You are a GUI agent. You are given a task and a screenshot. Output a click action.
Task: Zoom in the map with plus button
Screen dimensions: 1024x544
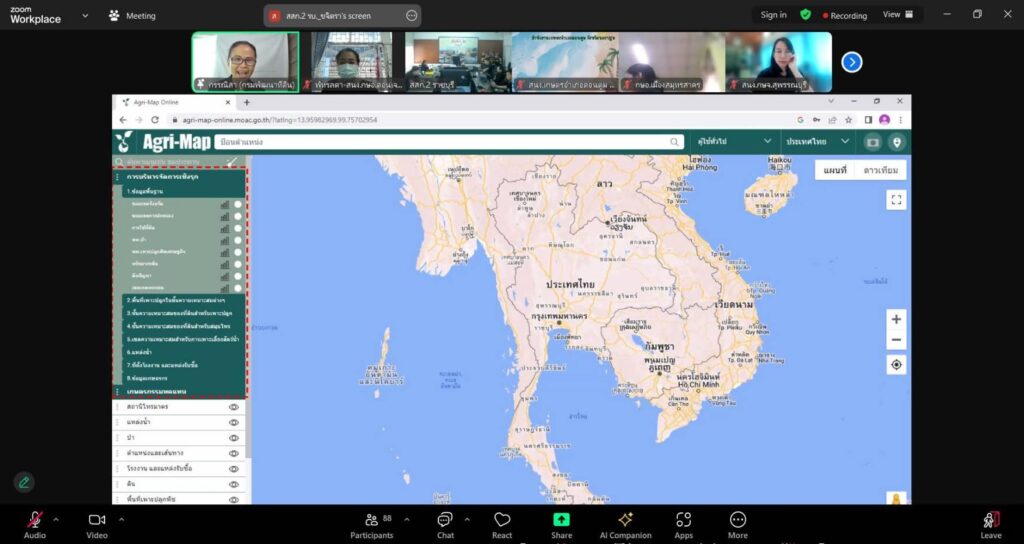(x=896, y=319)
